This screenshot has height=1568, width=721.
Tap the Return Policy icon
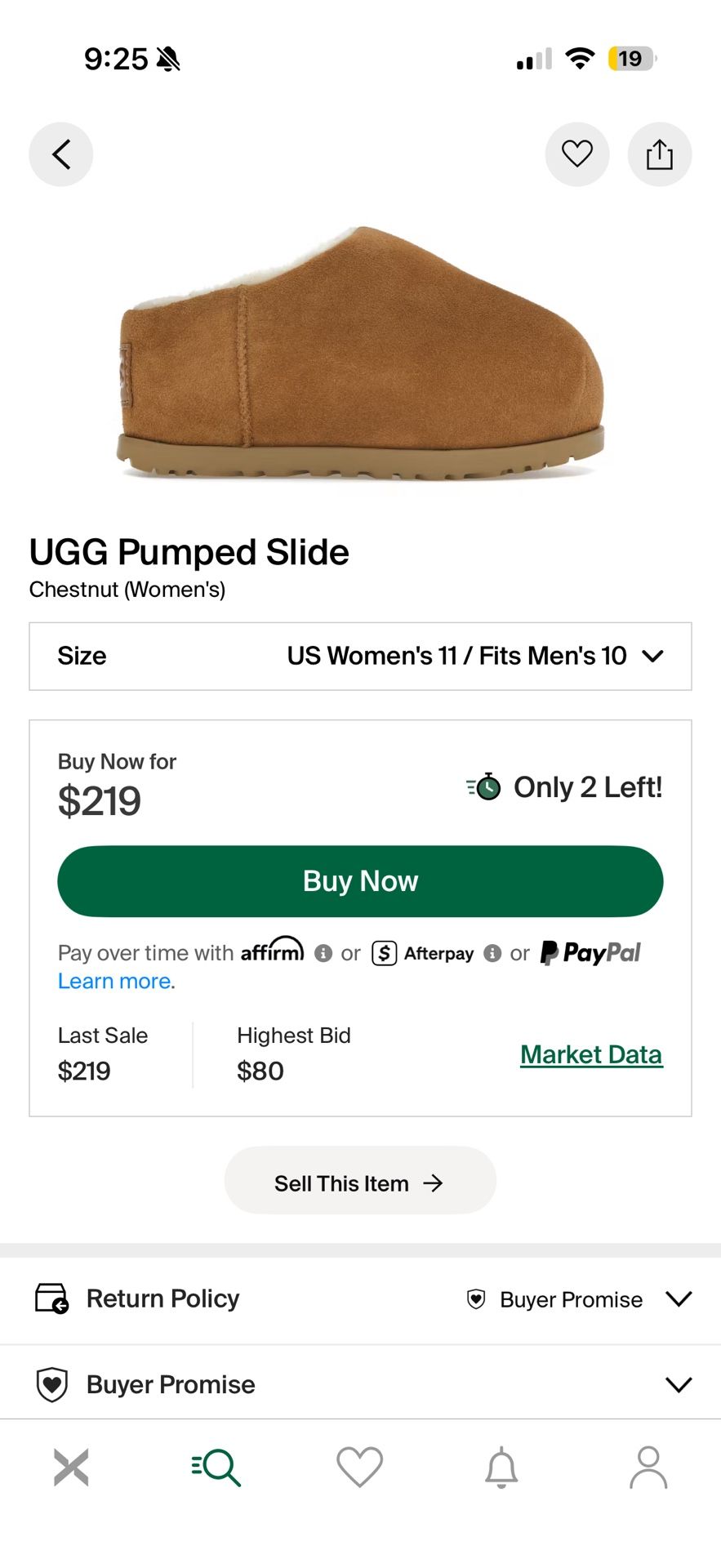52,1298
